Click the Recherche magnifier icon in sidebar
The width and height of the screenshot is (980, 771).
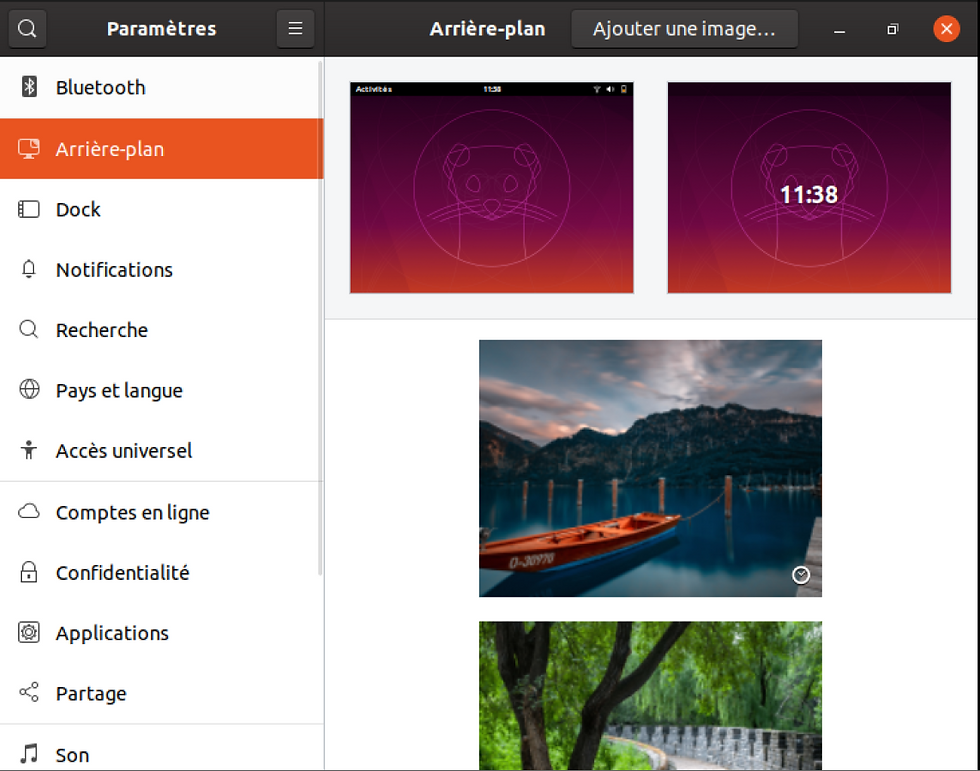pyautogui.click(x=29, y=329)
